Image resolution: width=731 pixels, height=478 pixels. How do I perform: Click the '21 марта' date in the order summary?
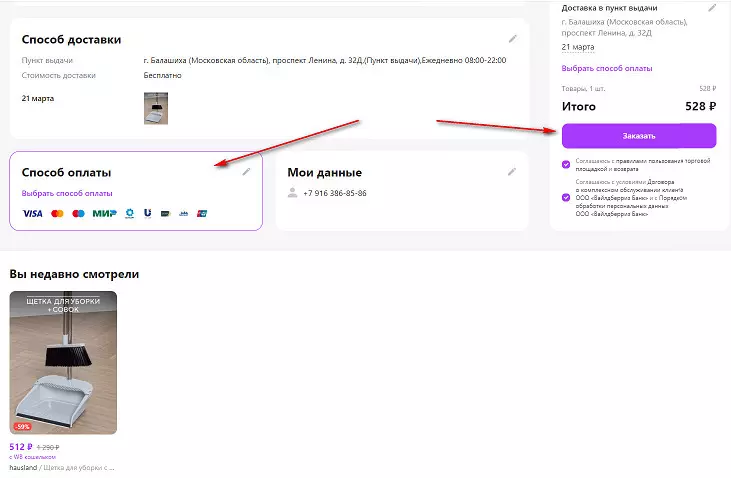pyautogui.click(x=578, y=47)
